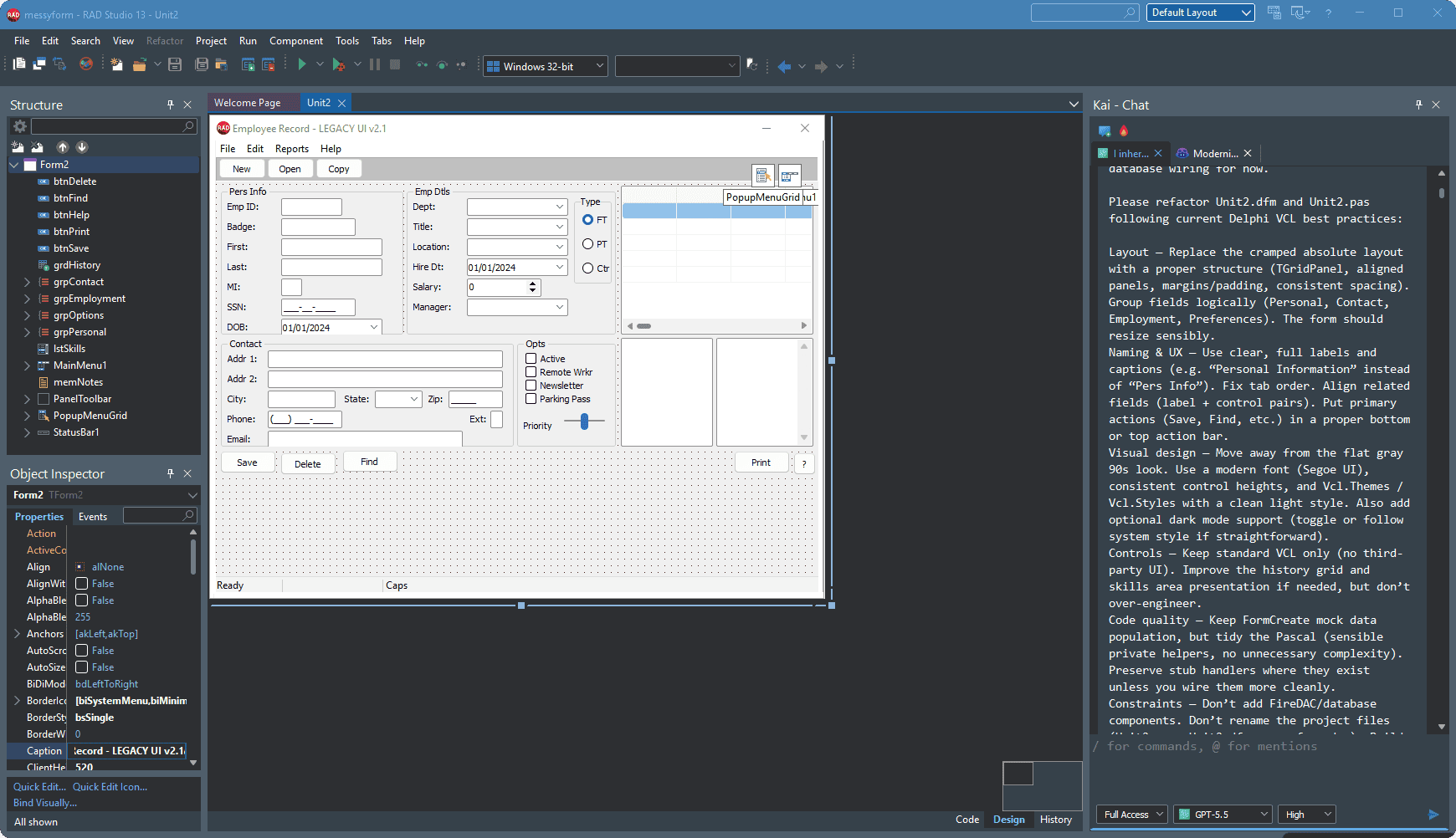The height and width of the screenshot is (838, 1456).
Task: Enable the Remote Wrkr checkbox
Action: pyautogui.click(x=531, y=372)
